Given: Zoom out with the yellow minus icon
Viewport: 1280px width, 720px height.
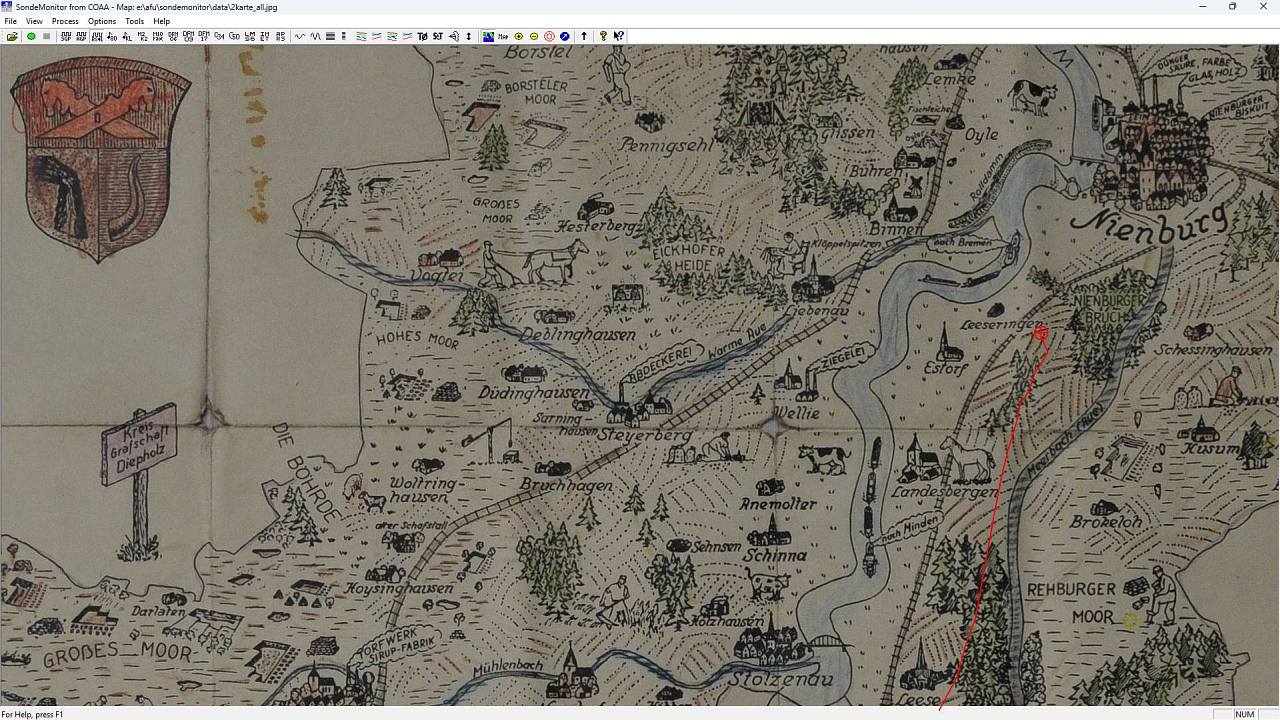Looking at the screenshot, I should [x=534, y=36].
